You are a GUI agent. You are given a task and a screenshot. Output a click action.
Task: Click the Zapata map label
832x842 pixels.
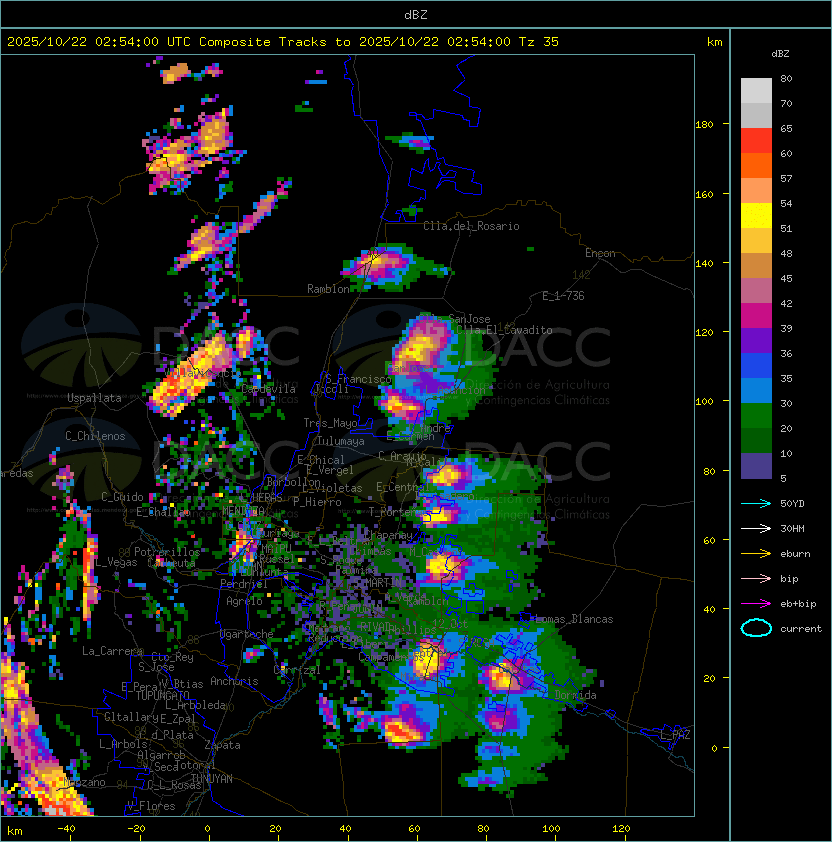[x=222, y=745]
